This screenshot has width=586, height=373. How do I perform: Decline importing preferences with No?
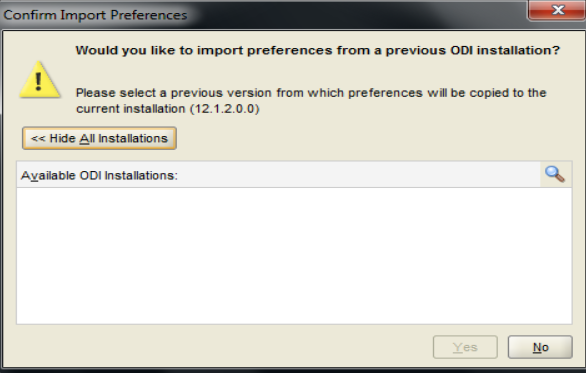(540, 347)
